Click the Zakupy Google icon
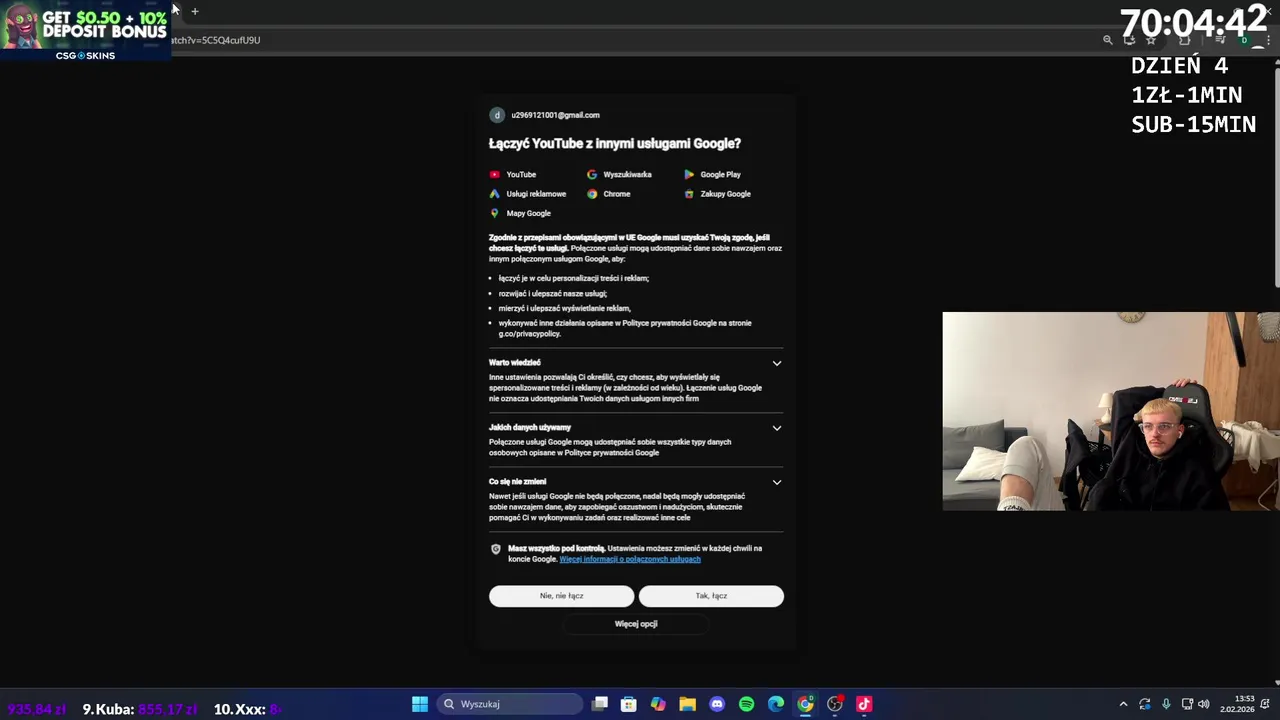Image resolution: width=1280 pixels, height=720 pixels. (689, 194)
